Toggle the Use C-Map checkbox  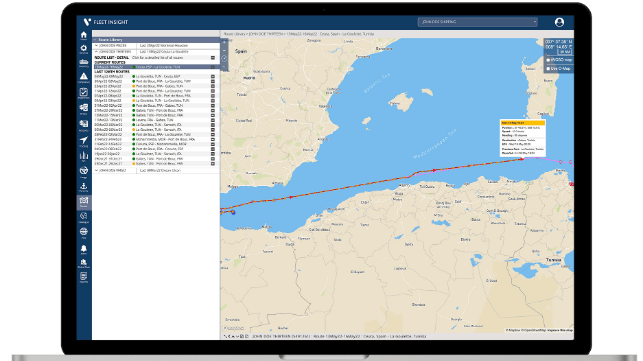tap(548, 69)
